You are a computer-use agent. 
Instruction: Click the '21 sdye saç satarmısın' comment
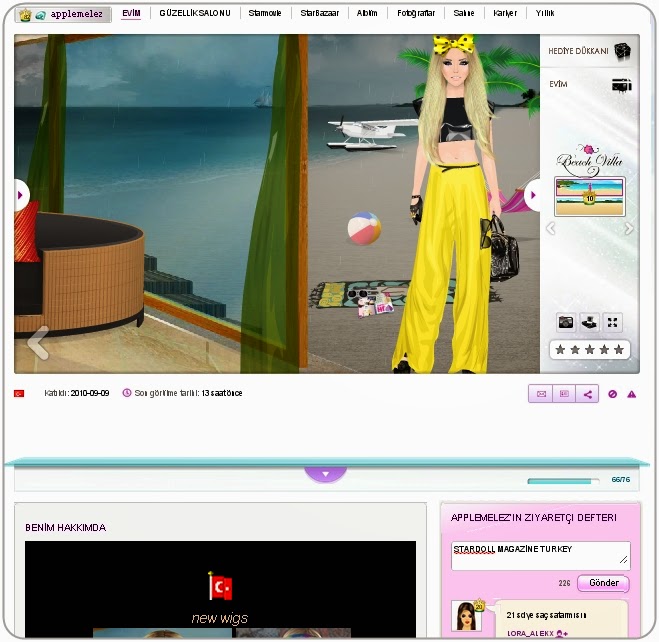click(546, 615)
